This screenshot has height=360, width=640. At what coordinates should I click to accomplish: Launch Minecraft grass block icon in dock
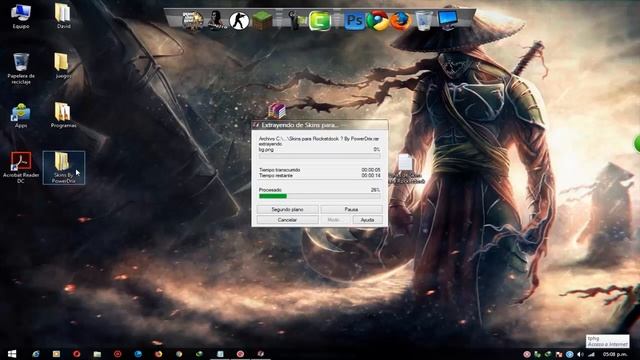pyautogui.click(x=262, y=21)
